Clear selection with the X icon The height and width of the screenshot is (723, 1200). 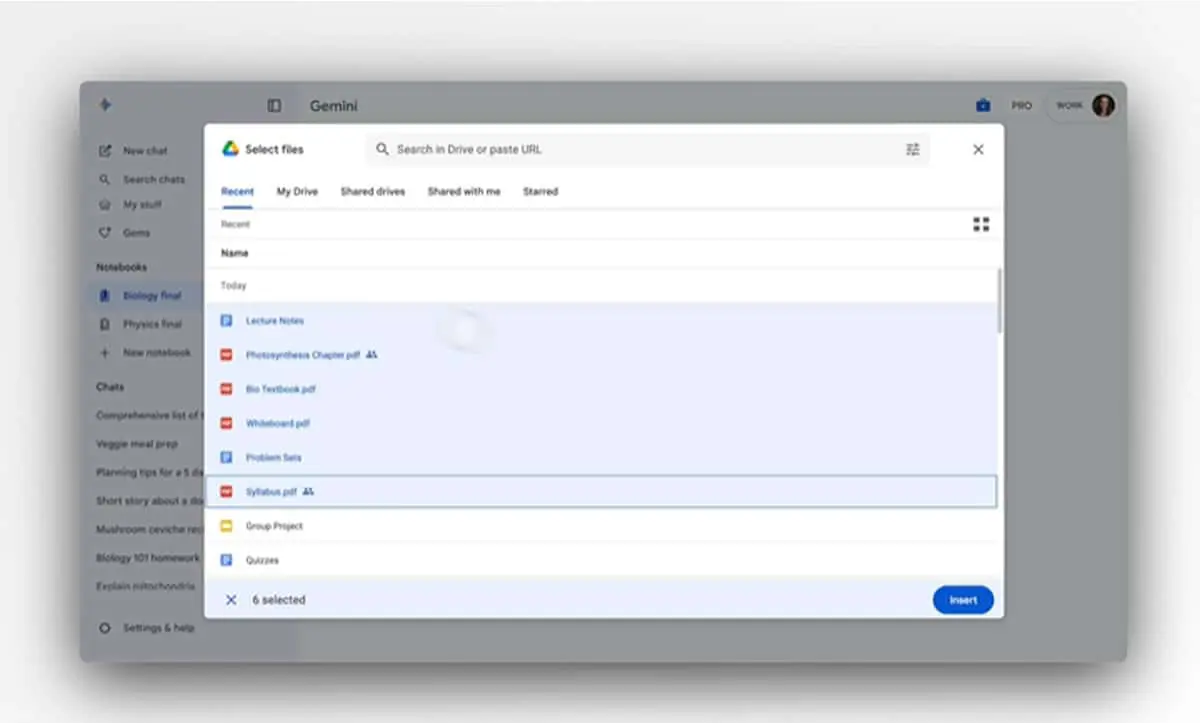tap(231, 600)
